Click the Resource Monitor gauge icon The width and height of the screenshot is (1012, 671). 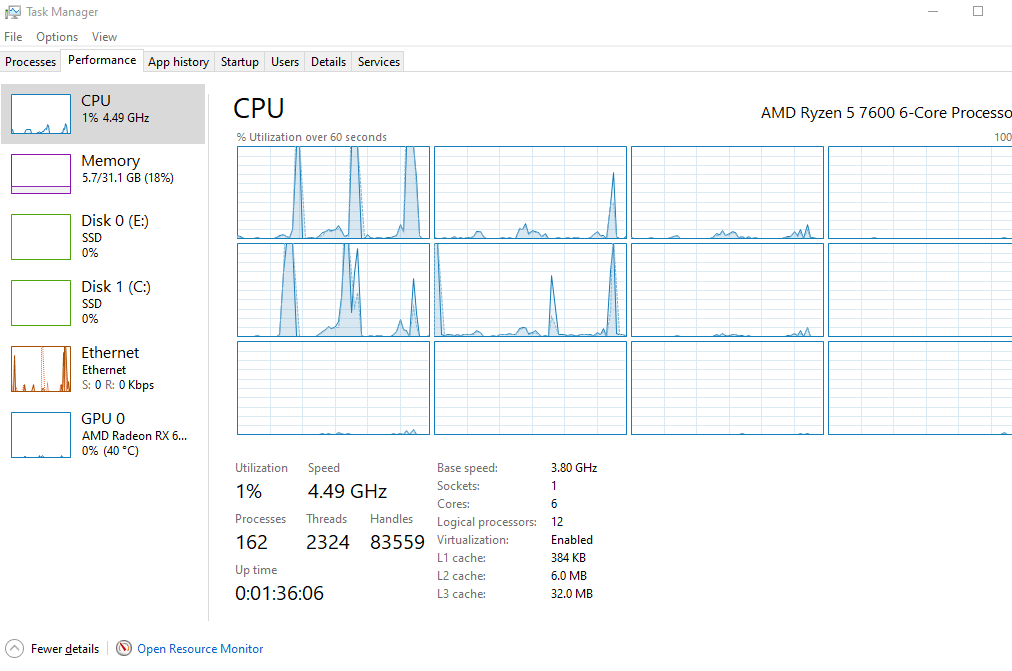point(124,648)
